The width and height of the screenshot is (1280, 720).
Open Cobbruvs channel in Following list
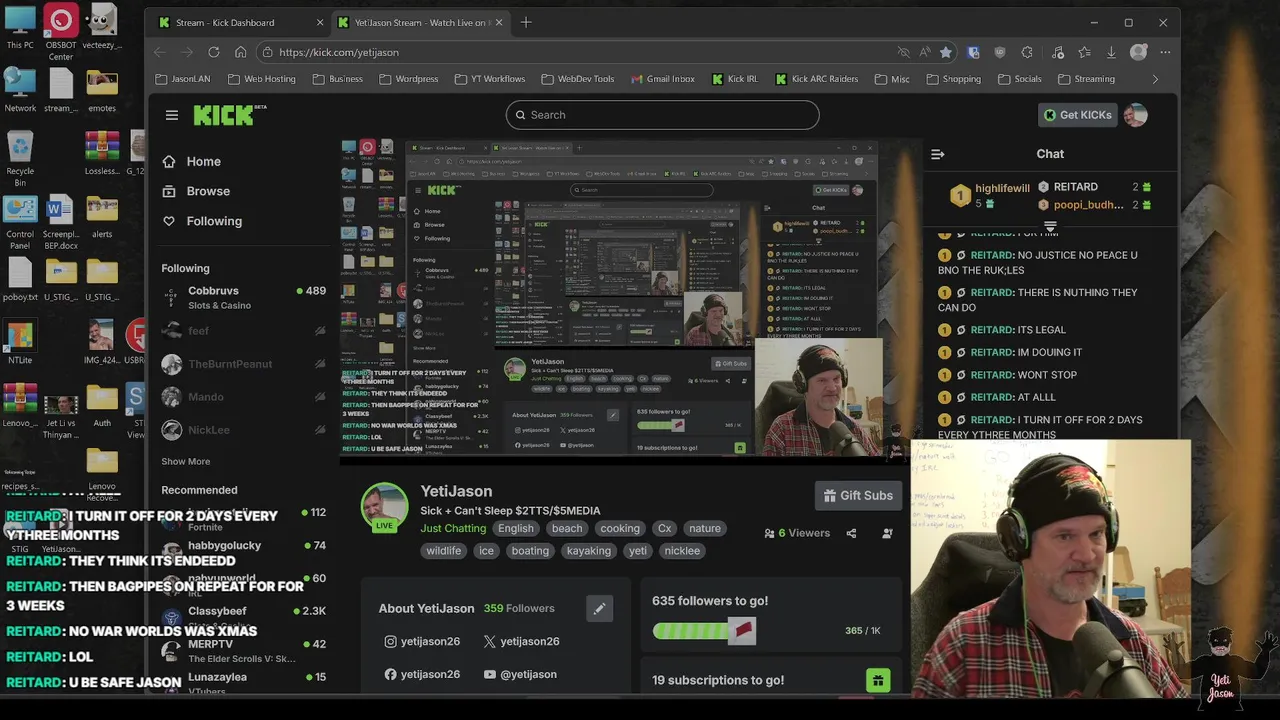(244, 298)
